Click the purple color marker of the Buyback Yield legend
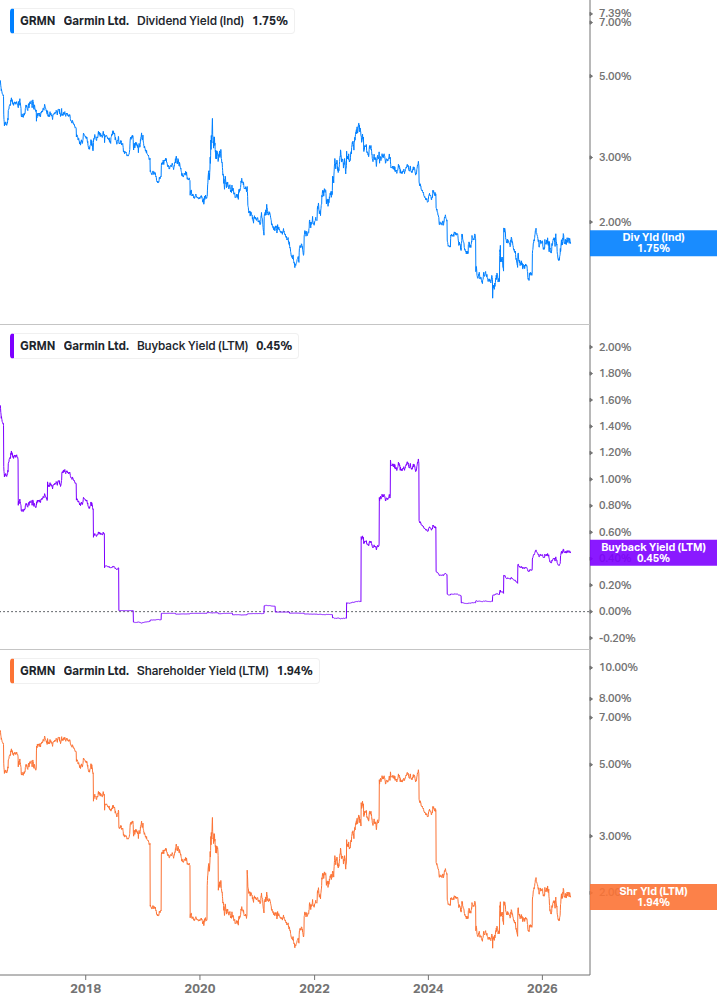This screenshot has width=717, height=1005. 12,345
